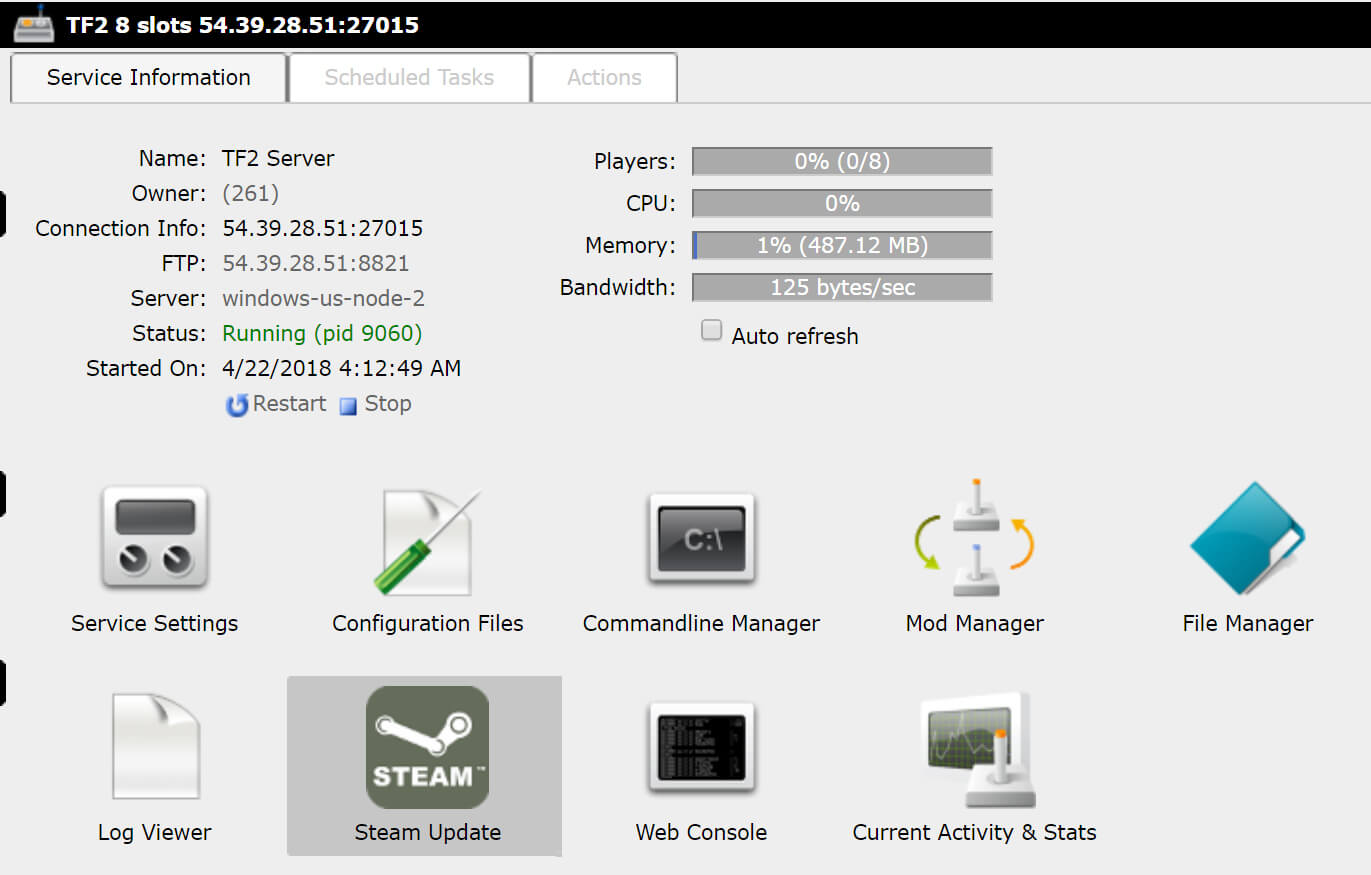Switch to the Scheduled Tasks tab
Image resolution: width=1371 pixels, height=875 pixels.
tap(409, 78)
